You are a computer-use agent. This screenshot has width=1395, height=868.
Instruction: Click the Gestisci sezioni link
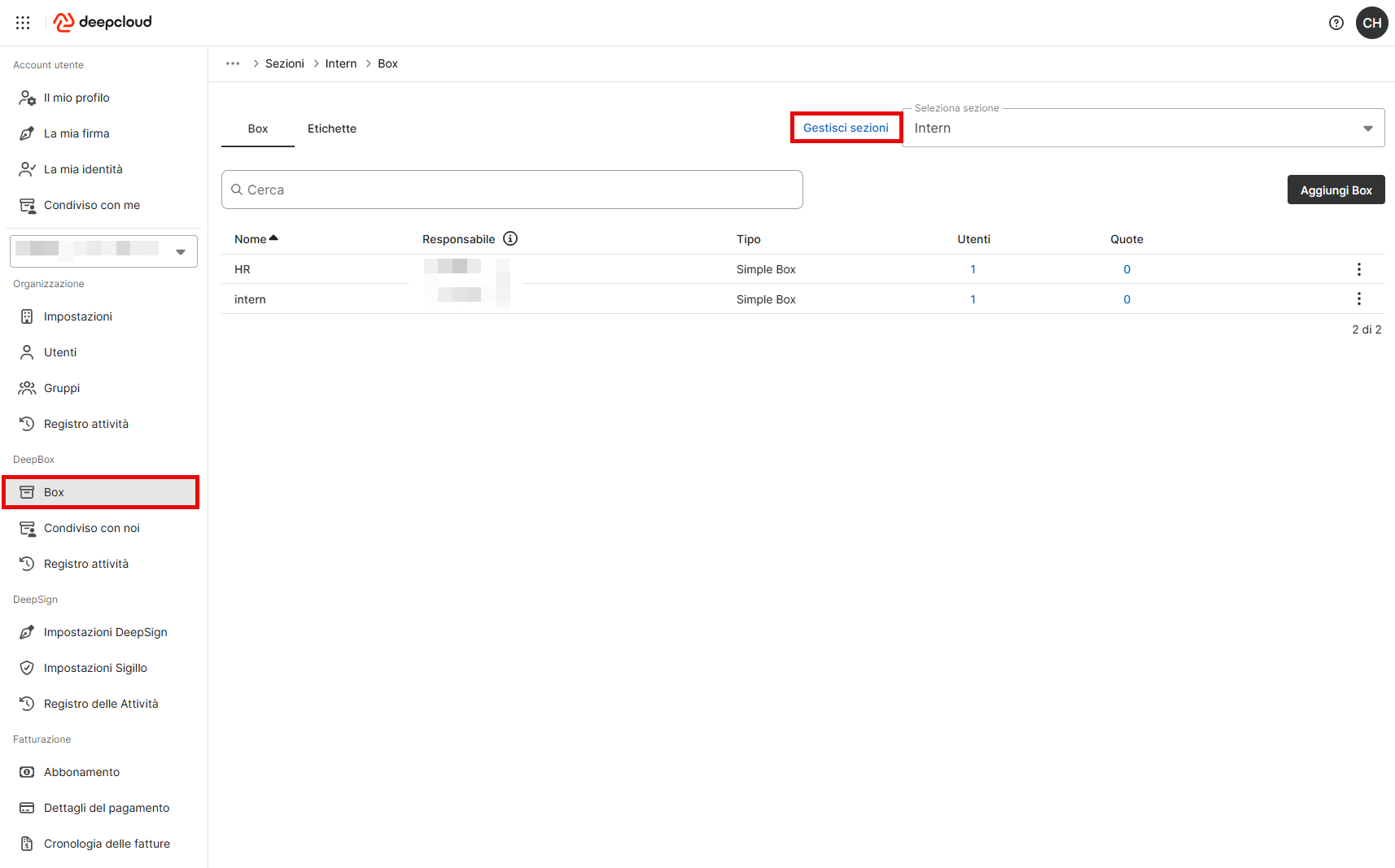(x=846, y=128)
